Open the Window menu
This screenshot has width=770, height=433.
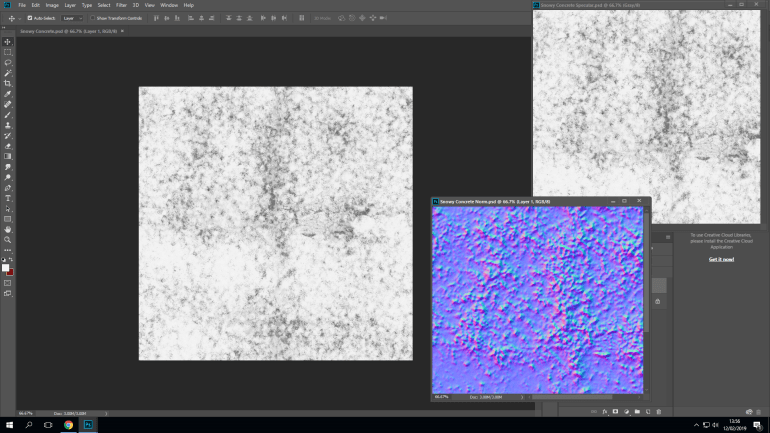click(169, 5)
